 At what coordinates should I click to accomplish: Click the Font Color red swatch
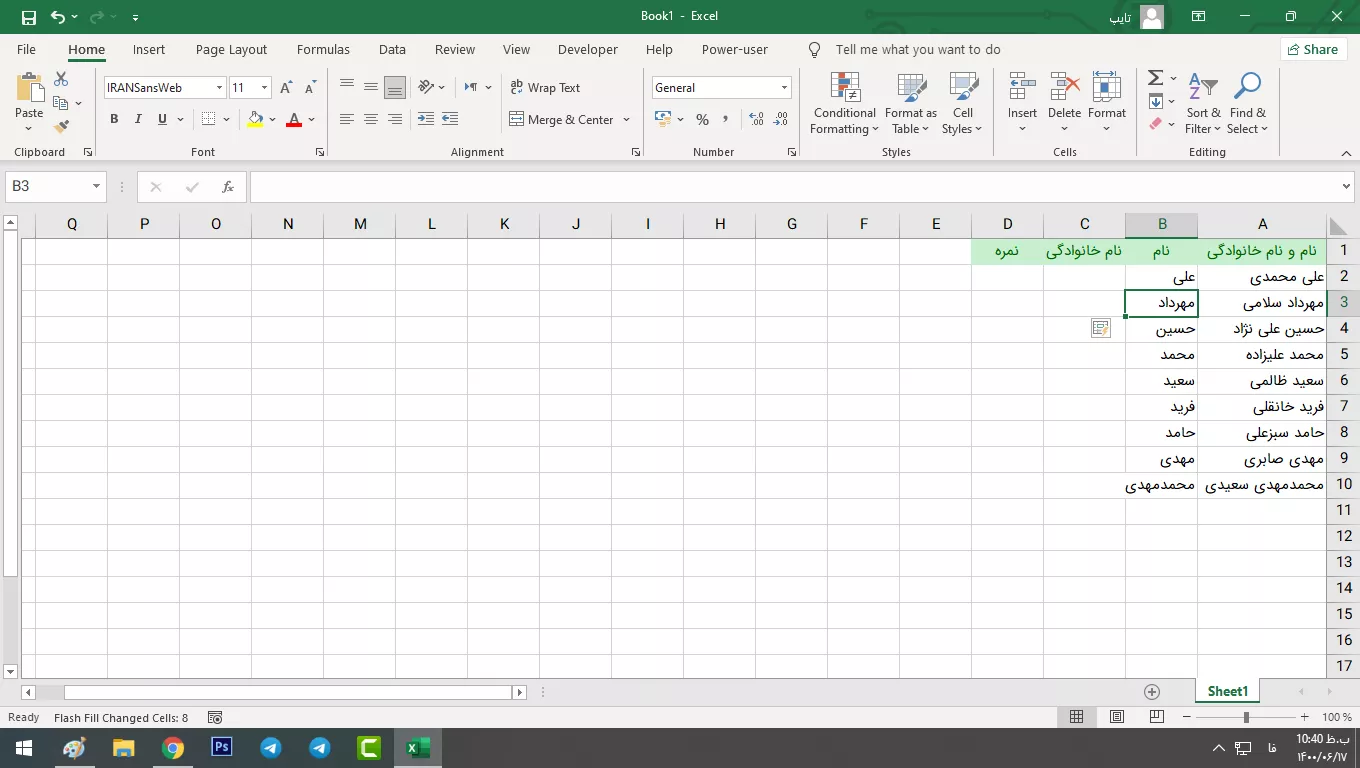click(x=294, y=119)
